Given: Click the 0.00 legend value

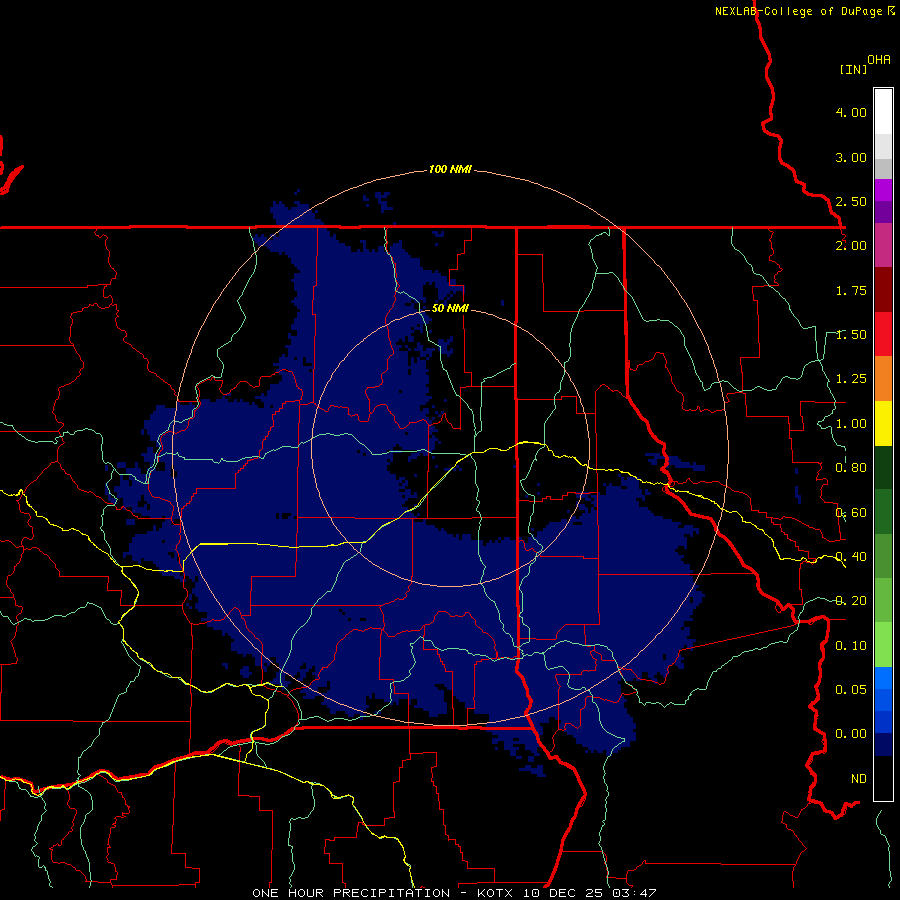Looking at the screenshot, I should [851, 734].
